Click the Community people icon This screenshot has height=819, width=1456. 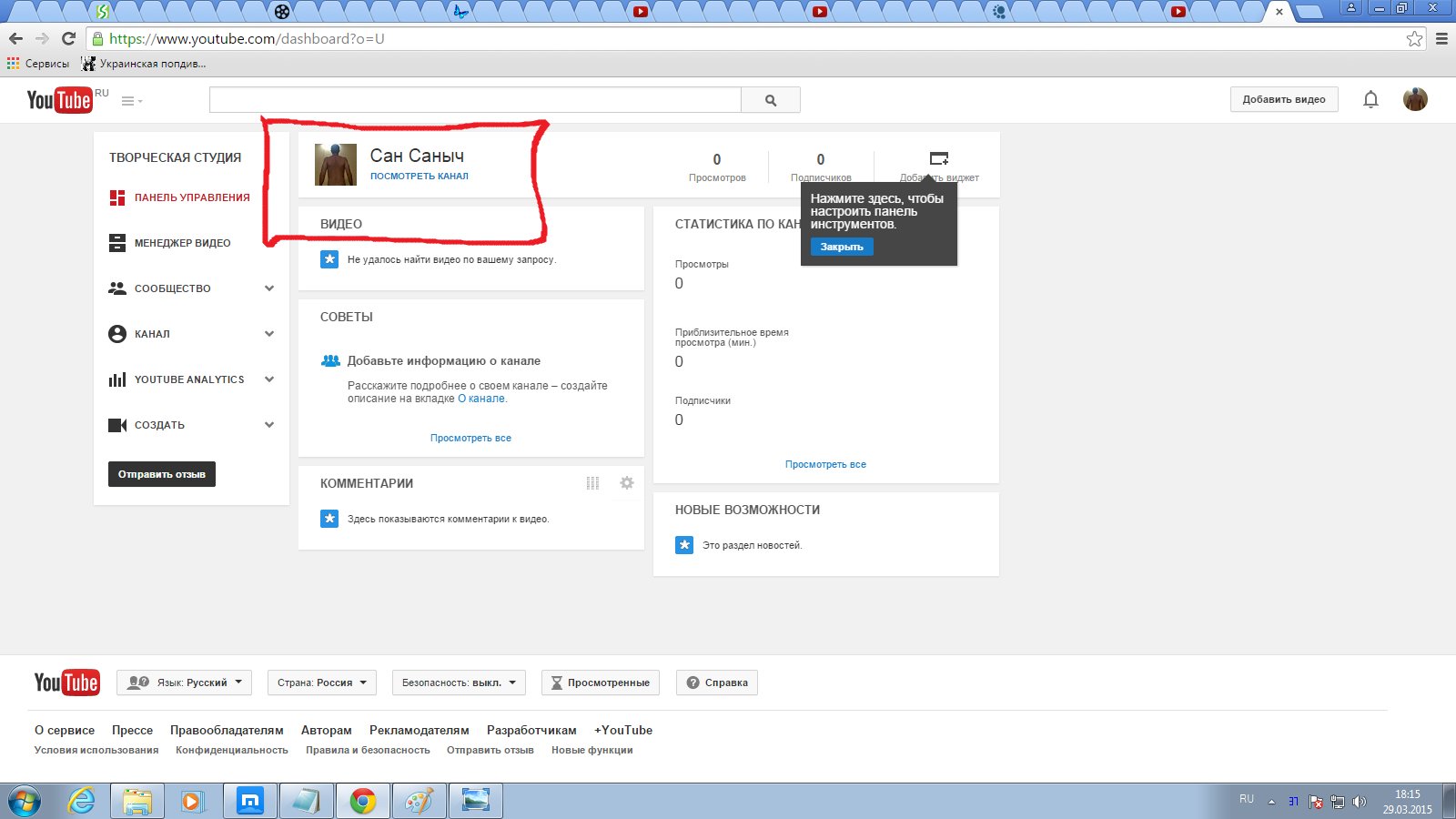(x=117, y=288)
